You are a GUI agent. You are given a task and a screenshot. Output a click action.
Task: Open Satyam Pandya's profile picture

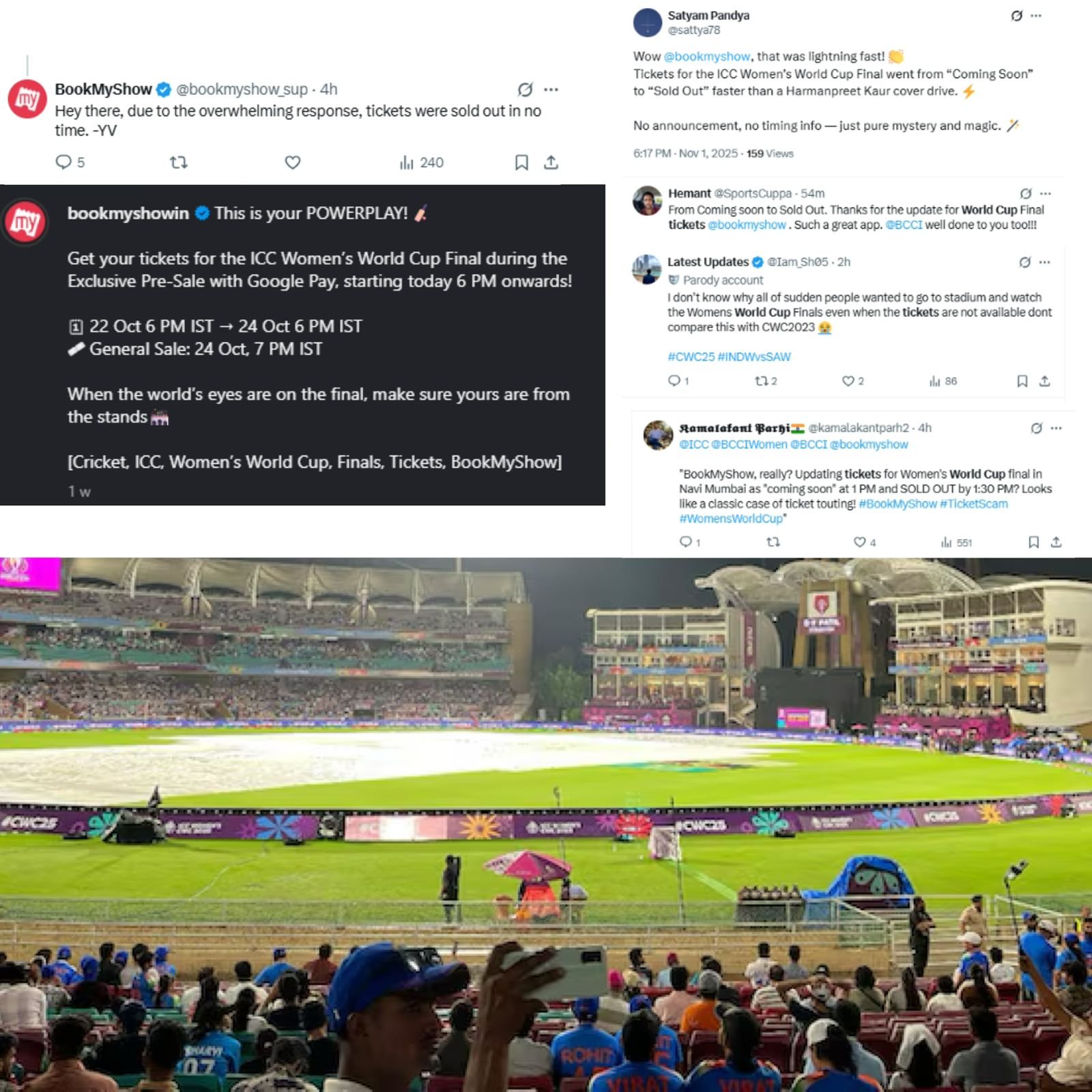tap(648, 23)
